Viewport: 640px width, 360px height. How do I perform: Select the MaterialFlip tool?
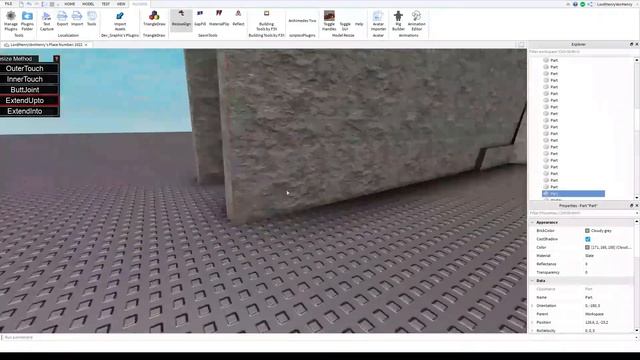pos(219,19)
